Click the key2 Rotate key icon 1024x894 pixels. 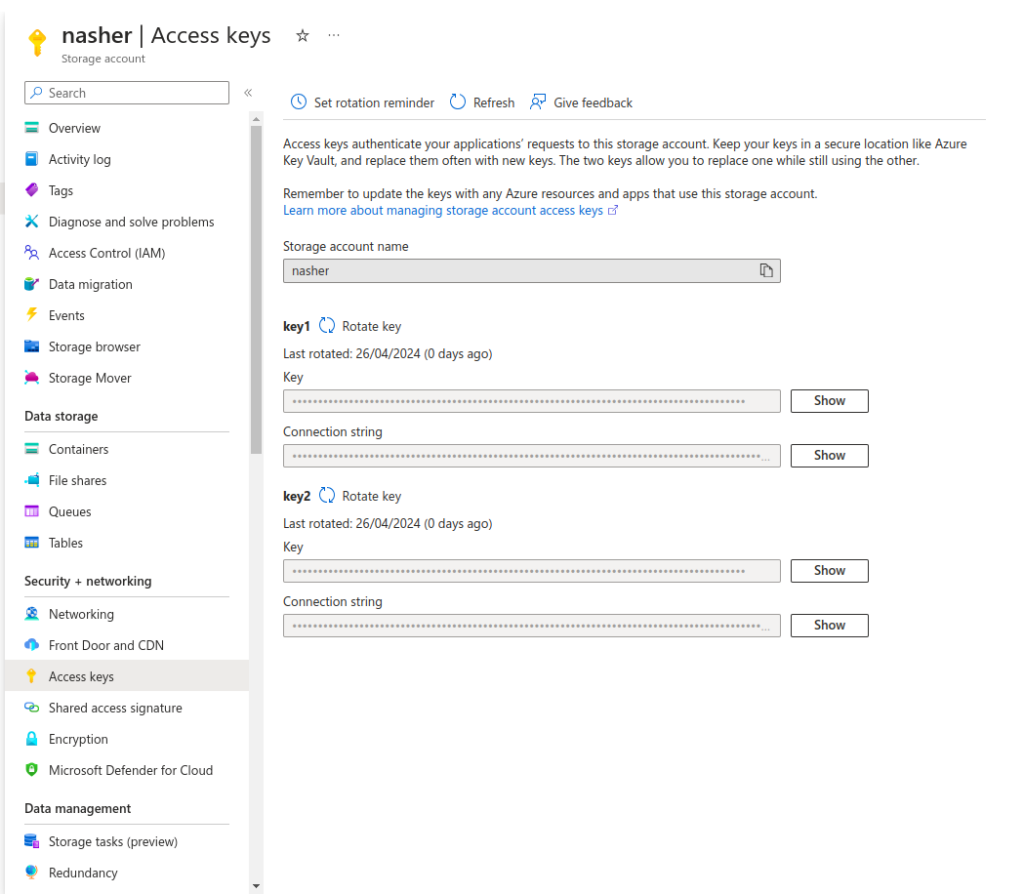tap(327, 496)
